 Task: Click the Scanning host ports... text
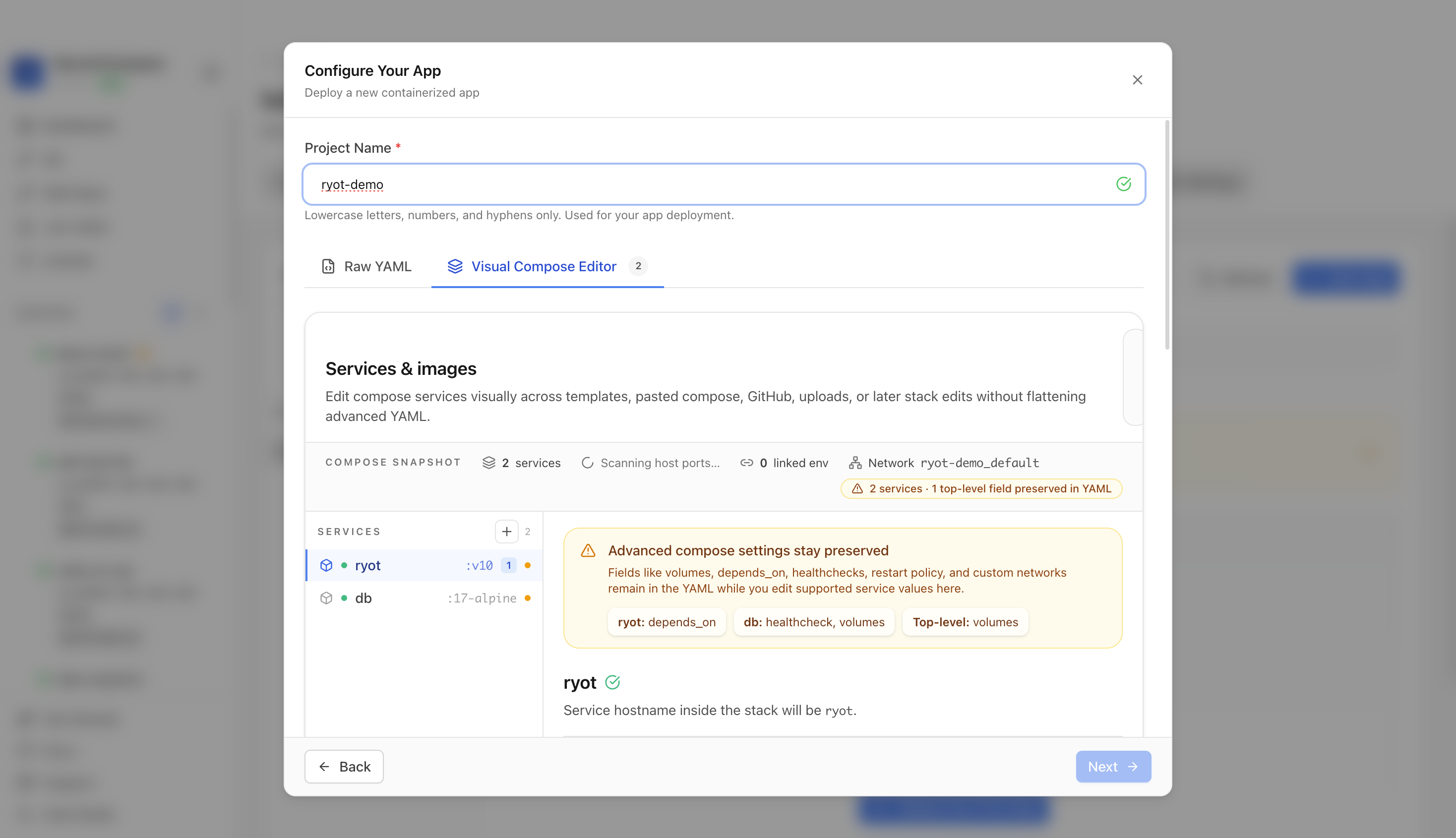coord(660,463)
